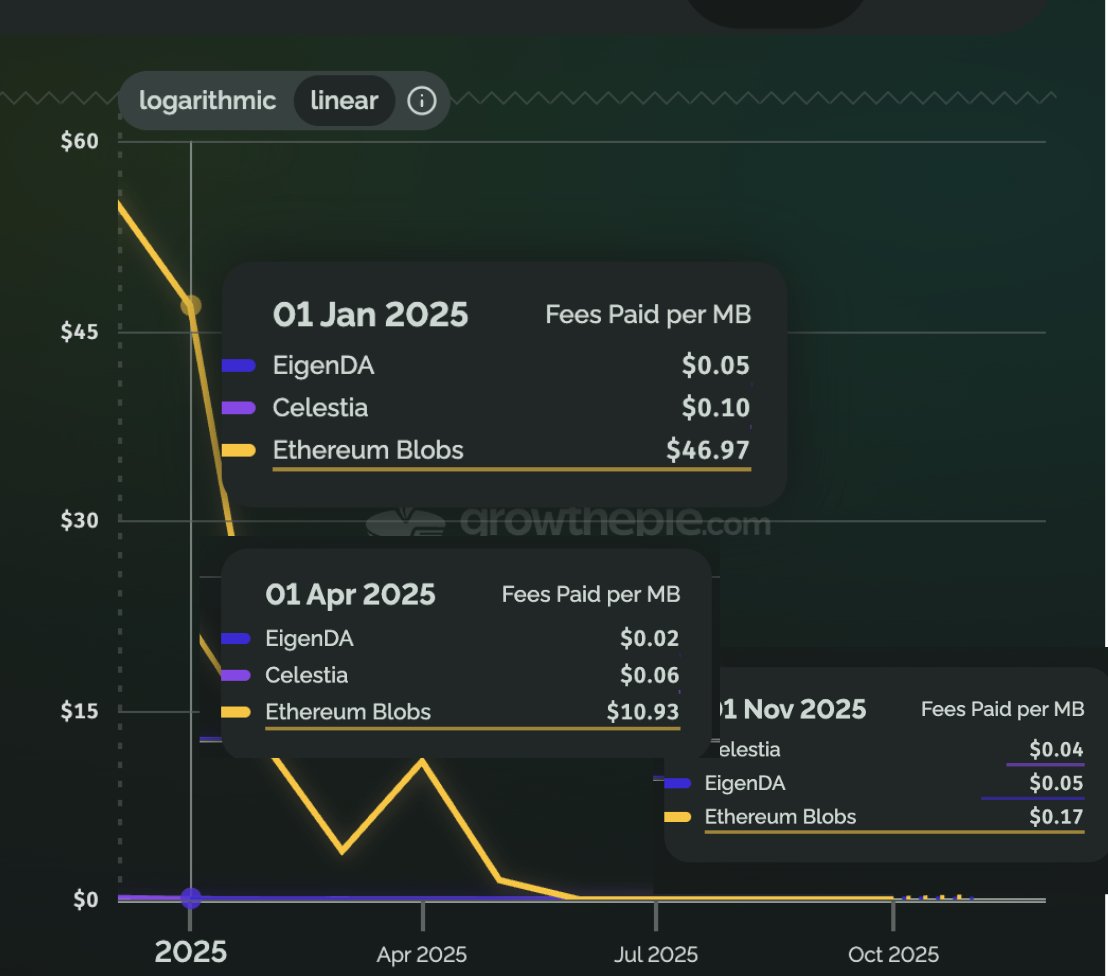The image size is (1108, 976).
Task: Click the $15 y-axis label
Action: tap(79, 710)
